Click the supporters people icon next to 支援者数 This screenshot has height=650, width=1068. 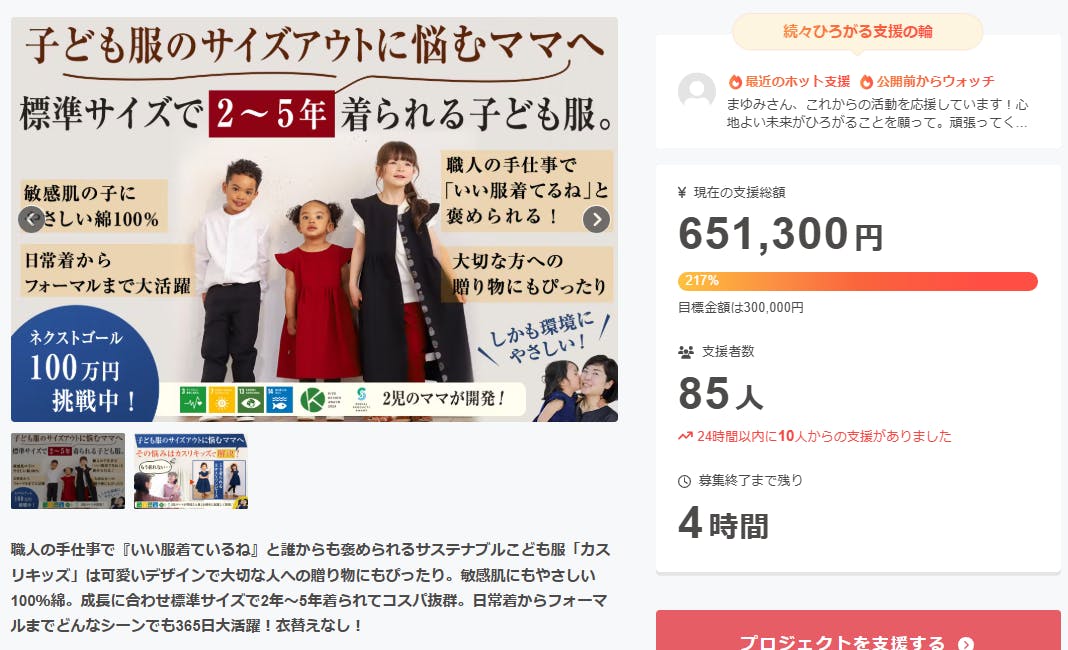coord(686,352)
